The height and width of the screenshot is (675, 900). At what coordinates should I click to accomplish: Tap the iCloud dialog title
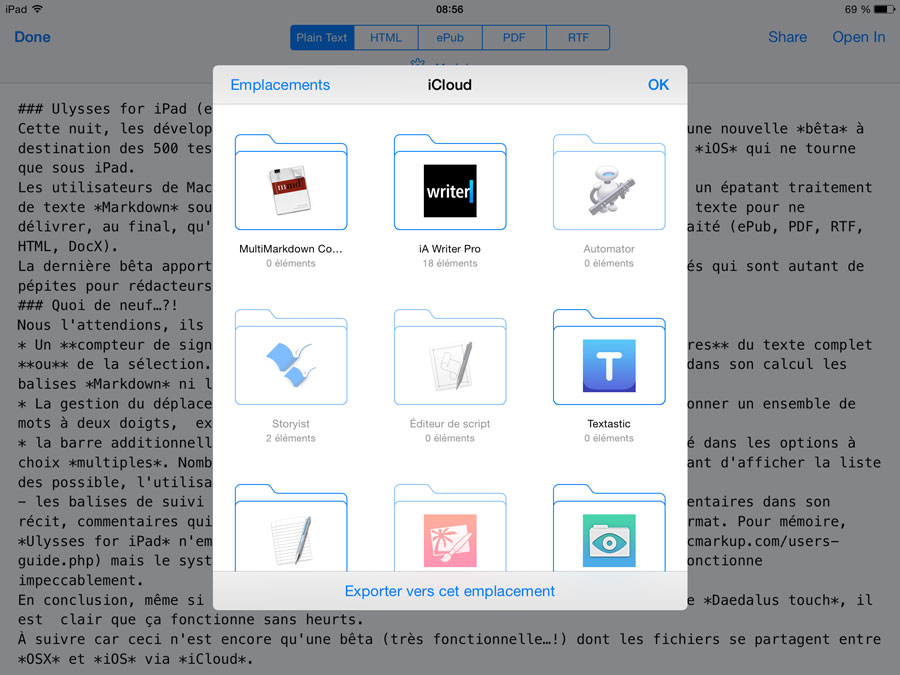coord(450,85)
